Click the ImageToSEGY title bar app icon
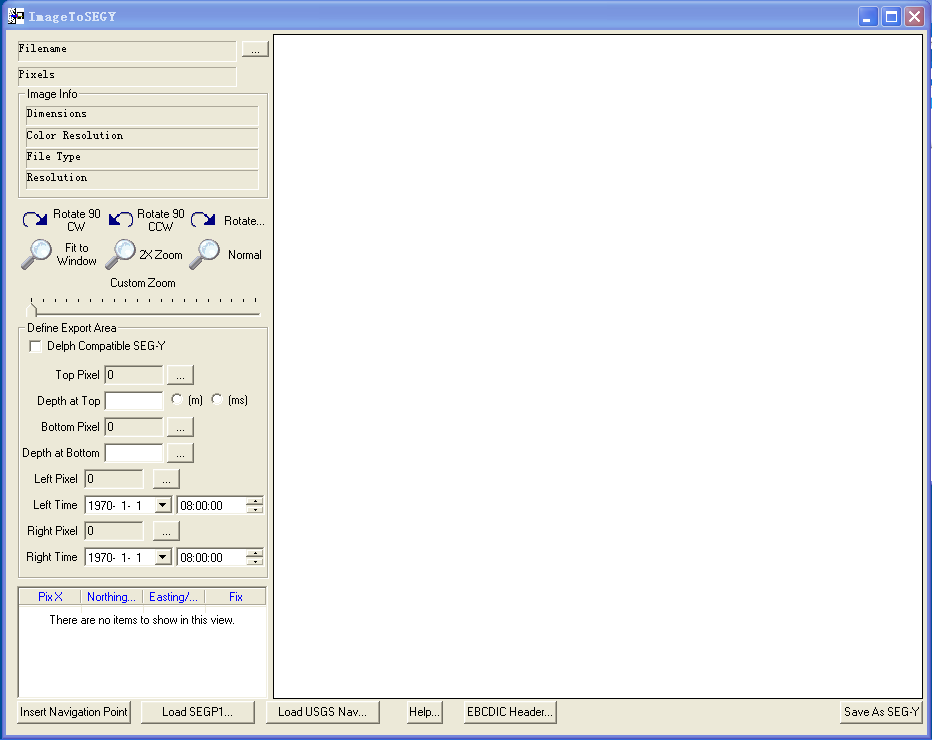Image resolution: width=932 pixels, height=740 pixels. (15, 16)
